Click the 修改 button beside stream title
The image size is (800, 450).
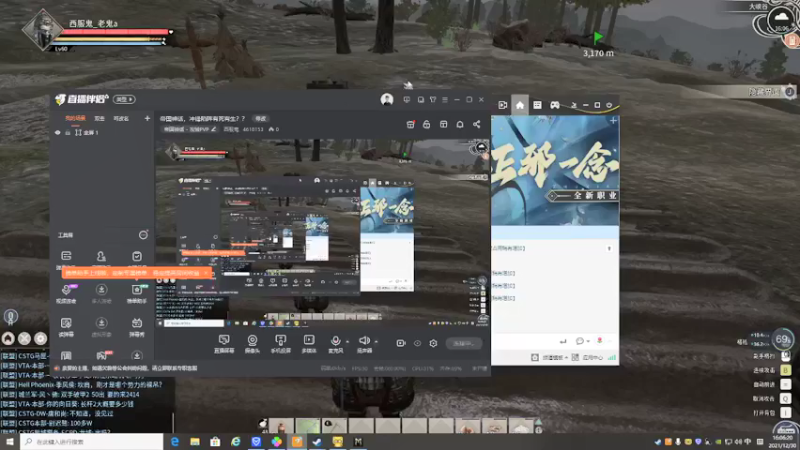(261, 118)
